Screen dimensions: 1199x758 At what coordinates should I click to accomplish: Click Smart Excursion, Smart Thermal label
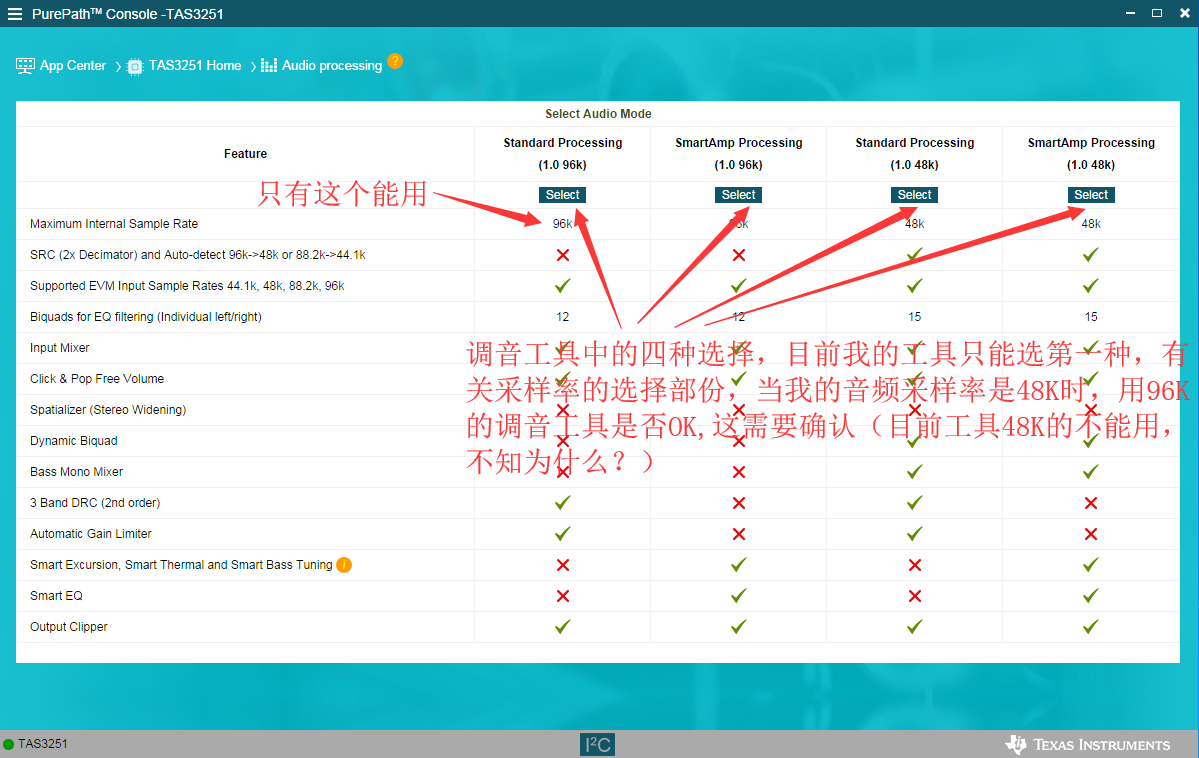(x=181, y=564)
